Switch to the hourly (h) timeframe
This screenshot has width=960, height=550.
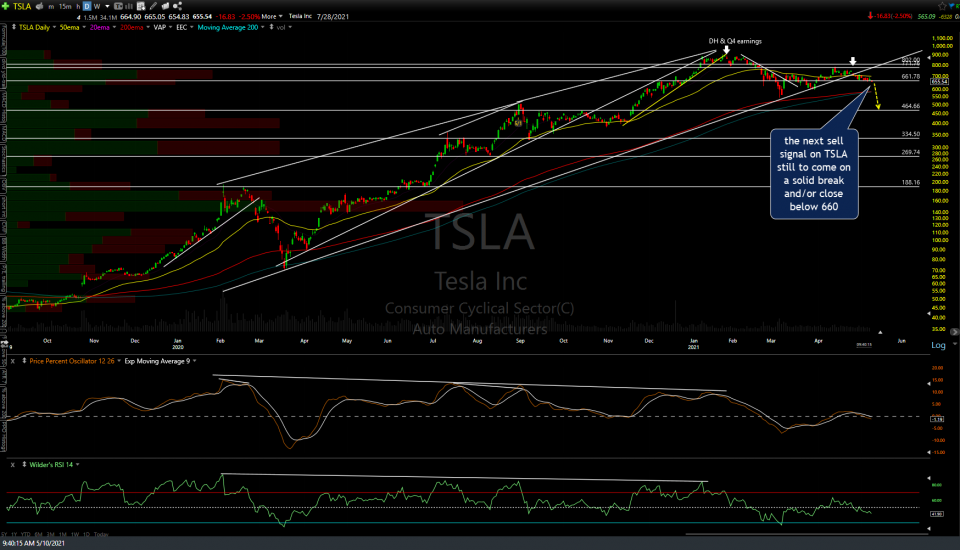click(x=78, y=6)
